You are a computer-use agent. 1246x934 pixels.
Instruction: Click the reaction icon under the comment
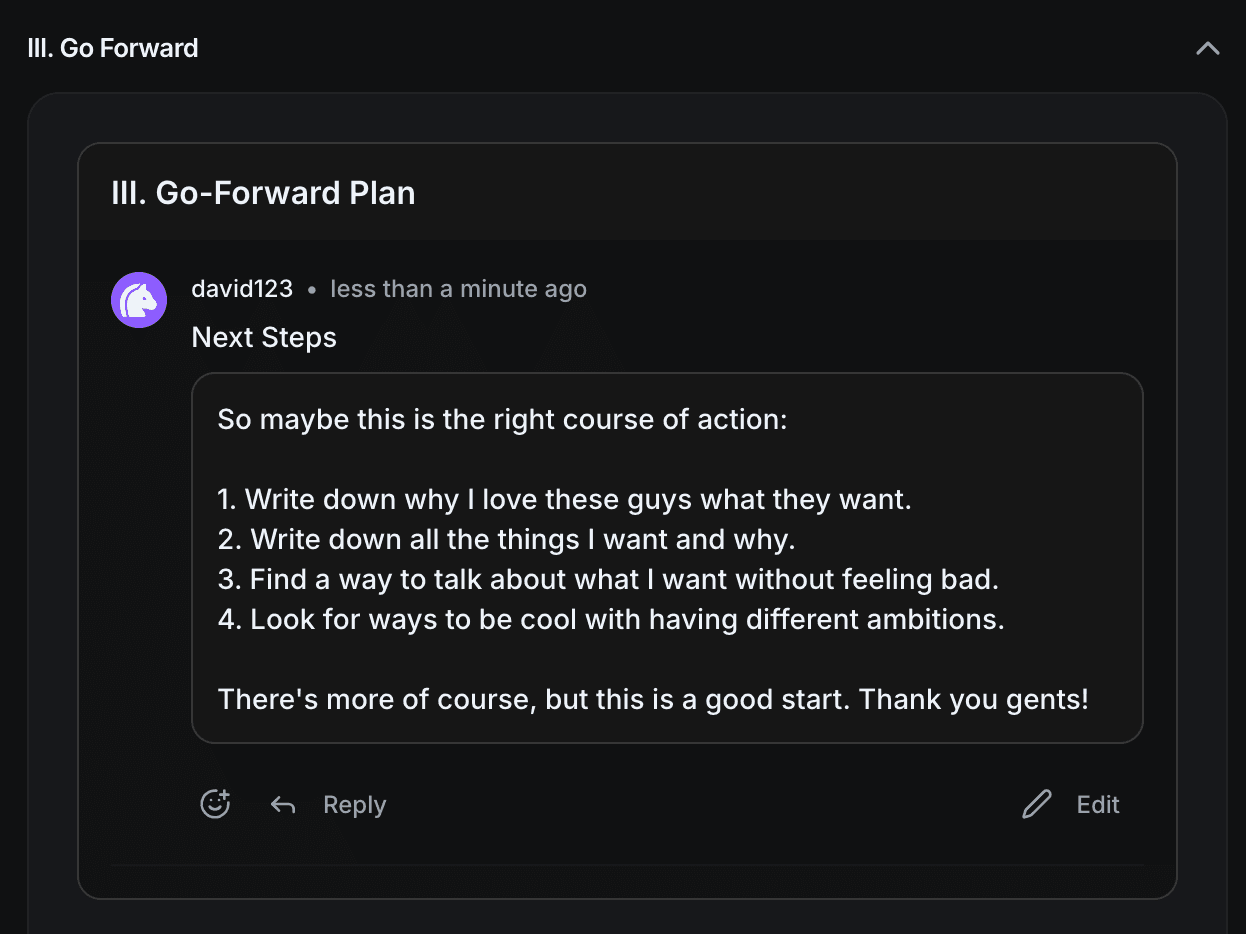[215, 803]
